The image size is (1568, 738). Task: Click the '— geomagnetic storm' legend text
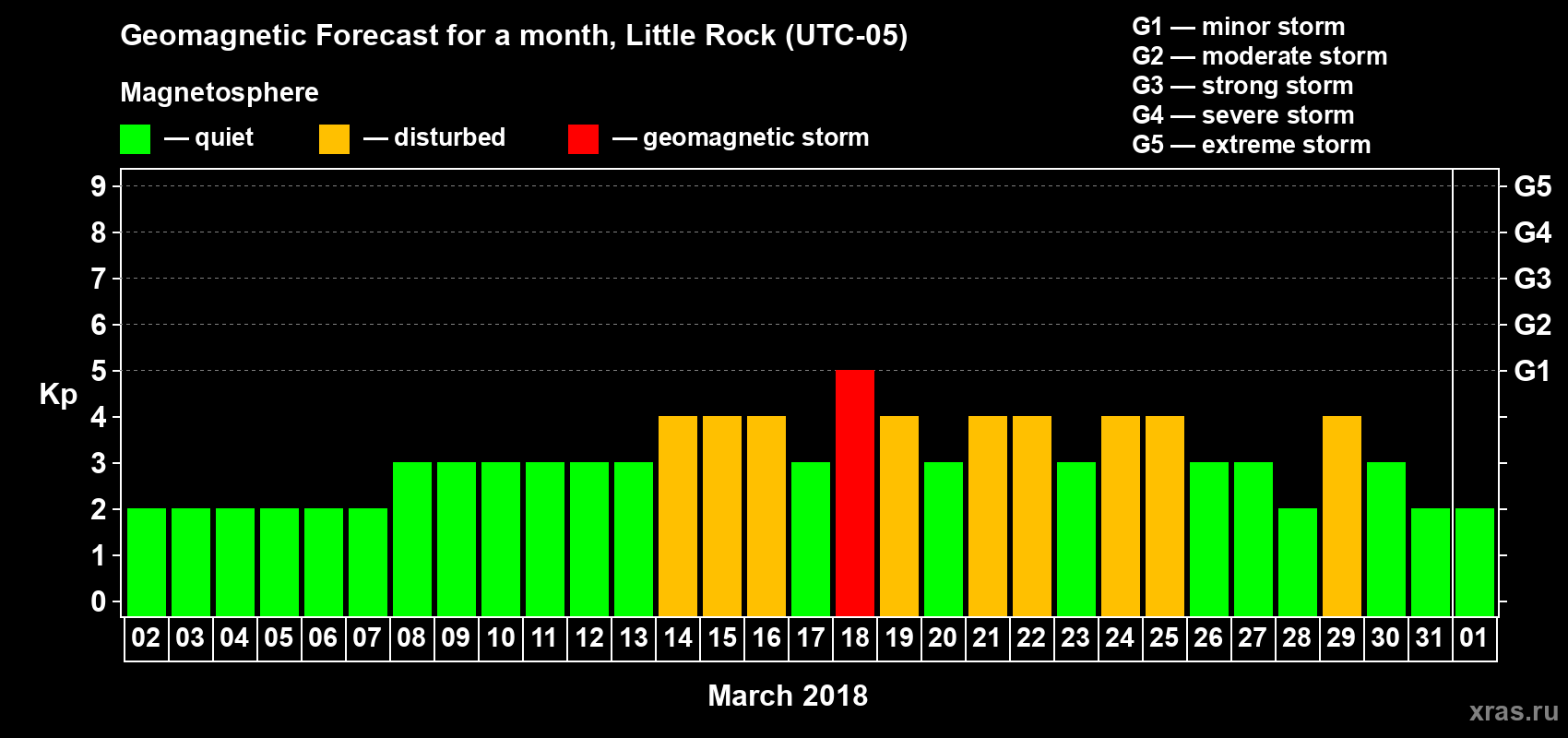[741, 138]
